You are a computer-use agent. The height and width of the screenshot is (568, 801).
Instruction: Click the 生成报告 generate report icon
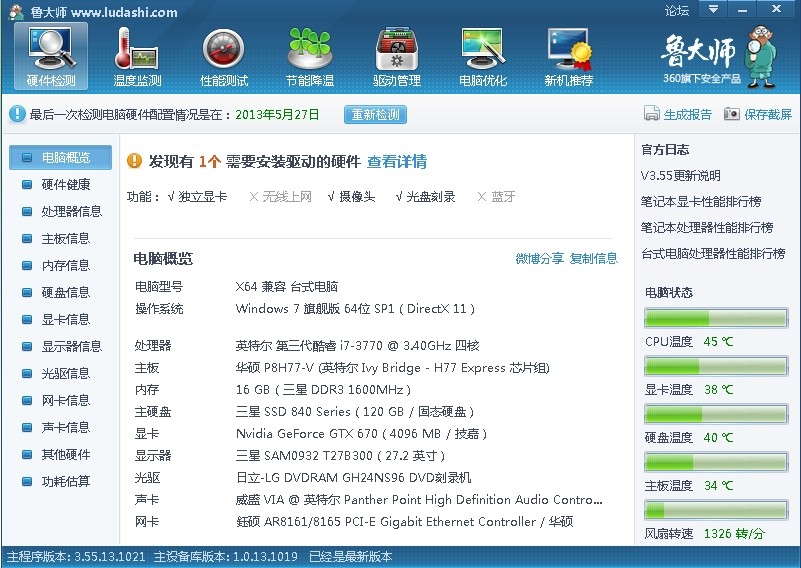pos(652,115)
